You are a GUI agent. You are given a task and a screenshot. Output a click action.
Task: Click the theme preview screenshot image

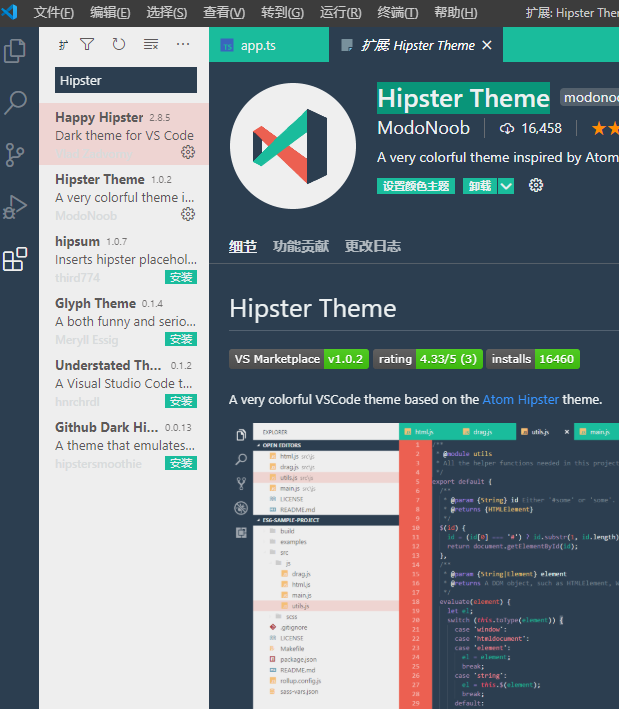pos(424,566)
